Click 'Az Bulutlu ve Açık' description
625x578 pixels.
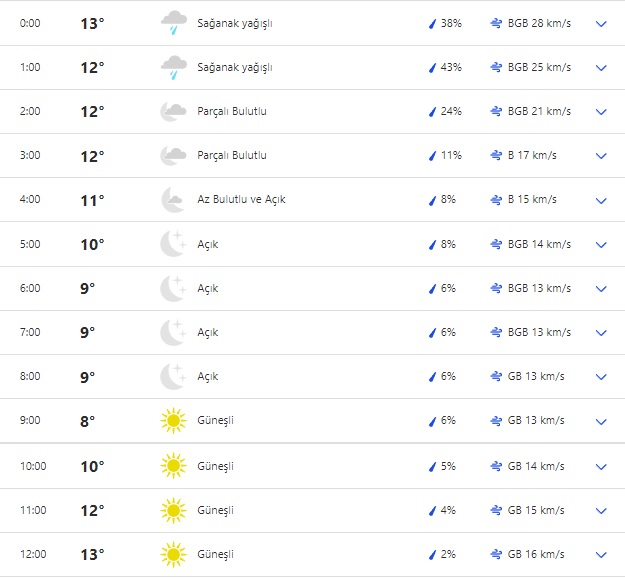(241, 200)
